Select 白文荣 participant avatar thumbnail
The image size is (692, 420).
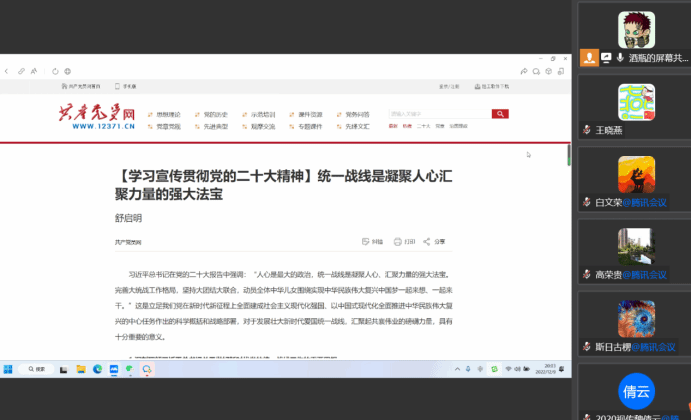click(636, 176)
